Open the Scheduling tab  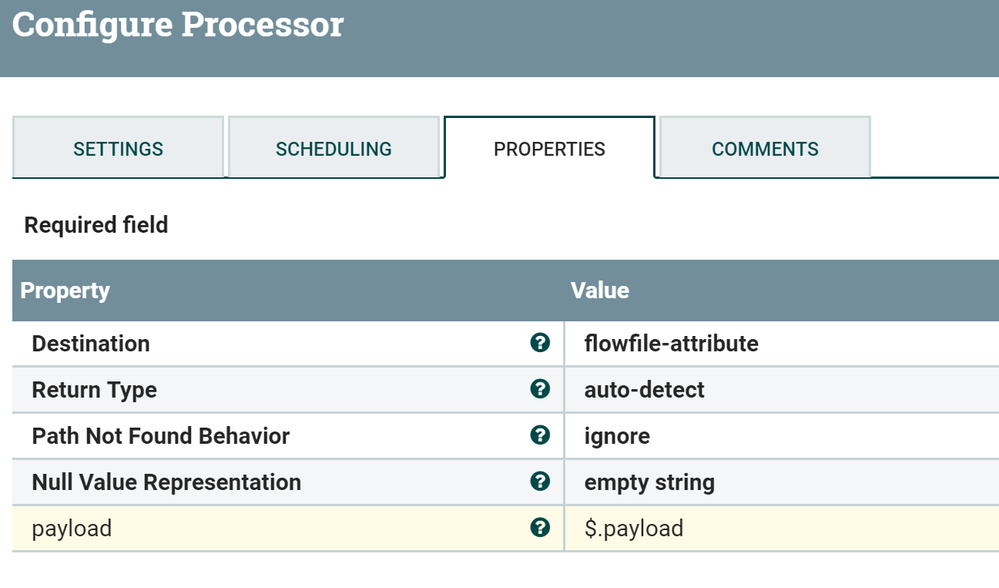click(x=333, y=149)
